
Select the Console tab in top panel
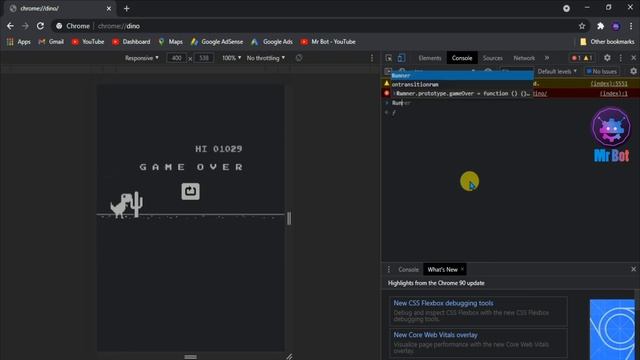[x=462, y=58]
